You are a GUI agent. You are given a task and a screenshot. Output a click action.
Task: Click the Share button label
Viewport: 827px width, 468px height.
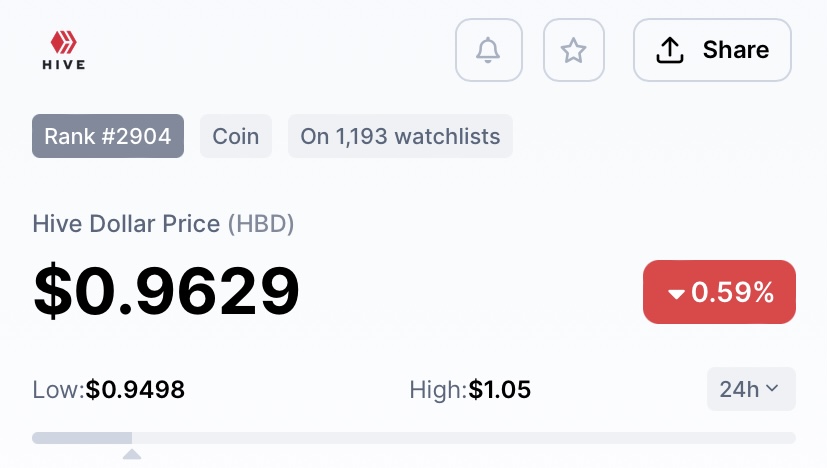736,50
